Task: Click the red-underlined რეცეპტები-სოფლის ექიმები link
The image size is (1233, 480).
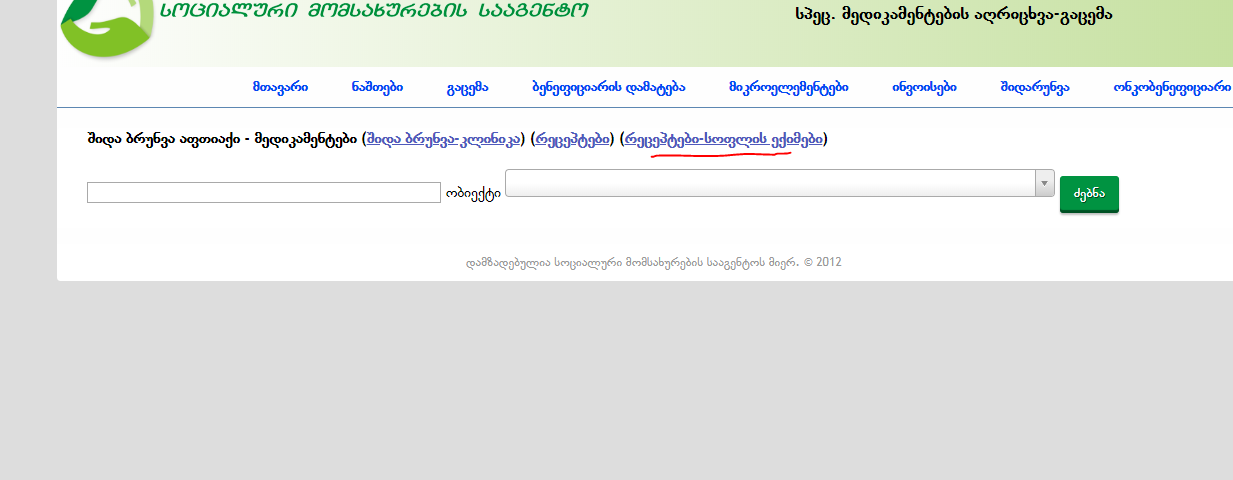Action: click(x=724, y=140)
